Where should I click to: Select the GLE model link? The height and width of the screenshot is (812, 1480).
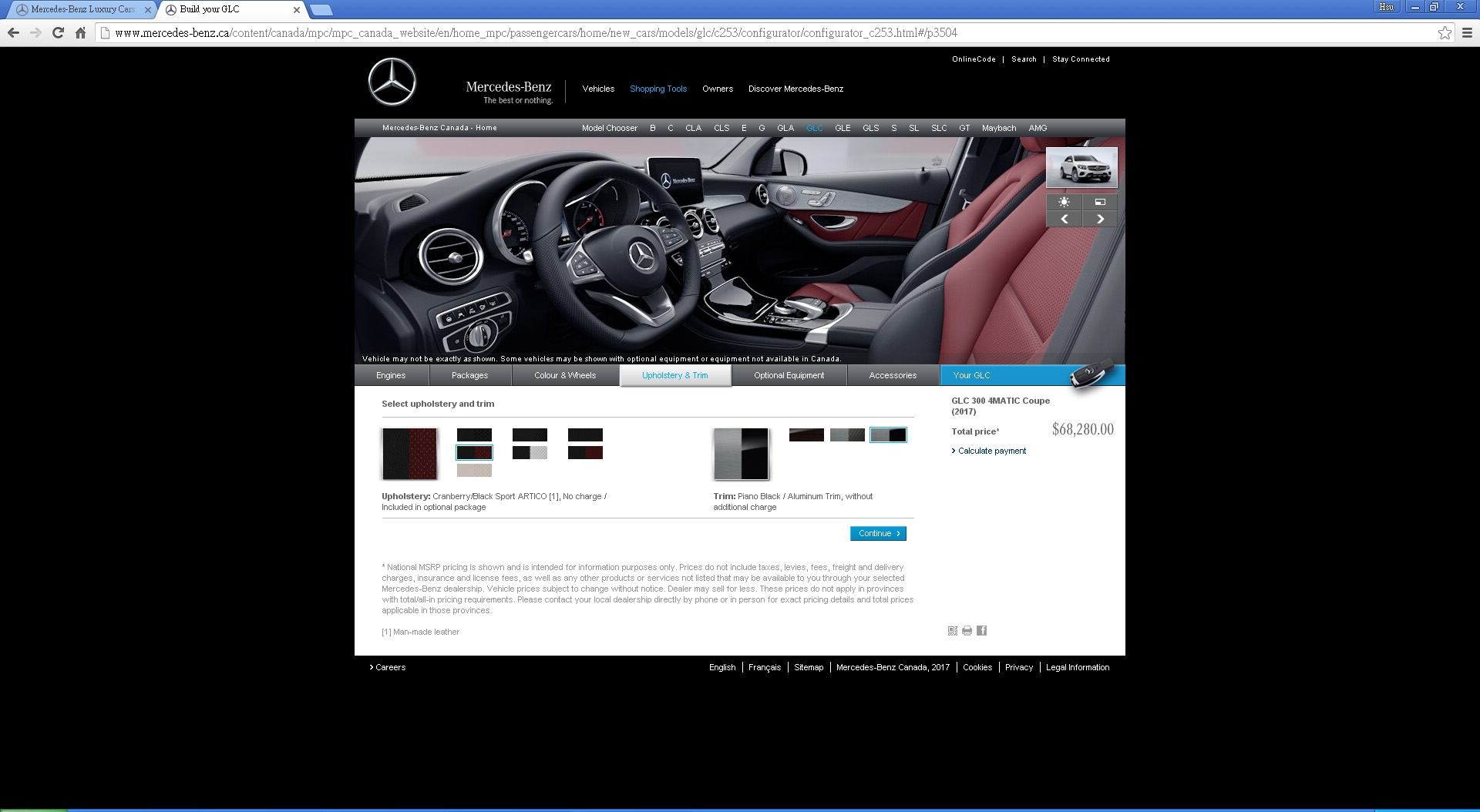(x=843, y=128)
